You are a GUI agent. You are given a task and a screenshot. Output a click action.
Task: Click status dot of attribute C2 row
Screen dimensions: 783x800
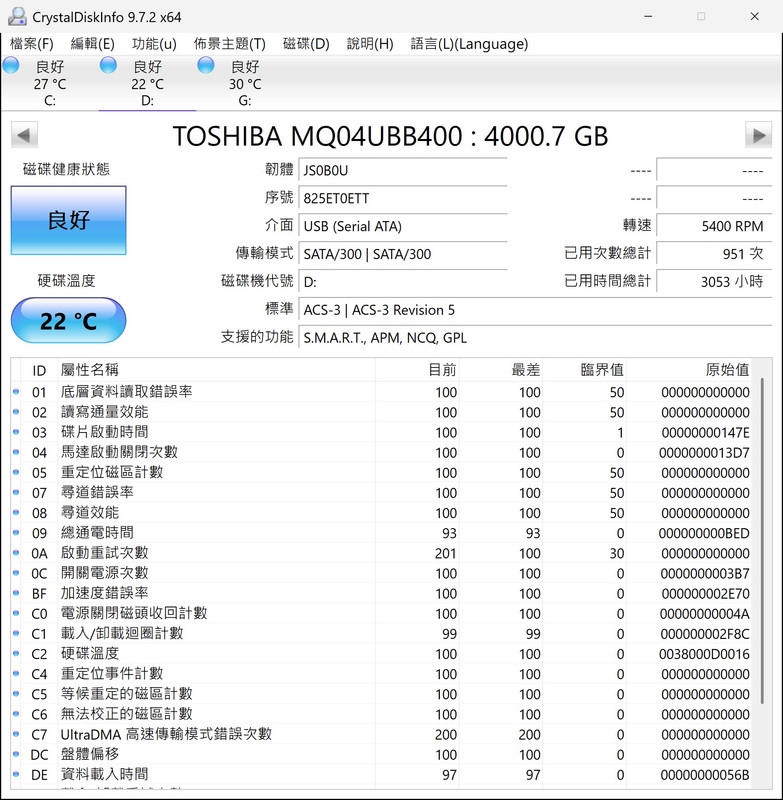[16, 654]
